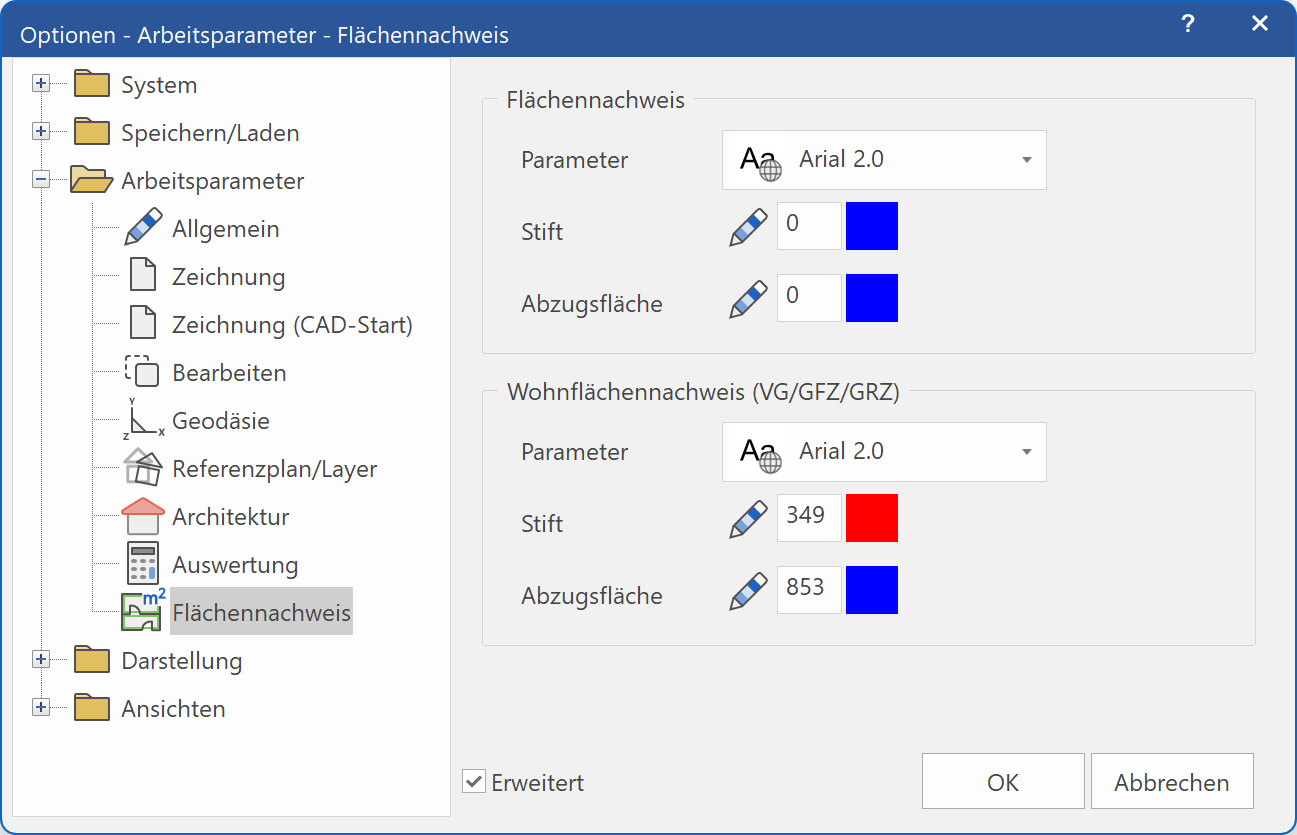Uncheck the Erweitert checkbox
This screenshot has height=835, width=1297.
(473, 782)
